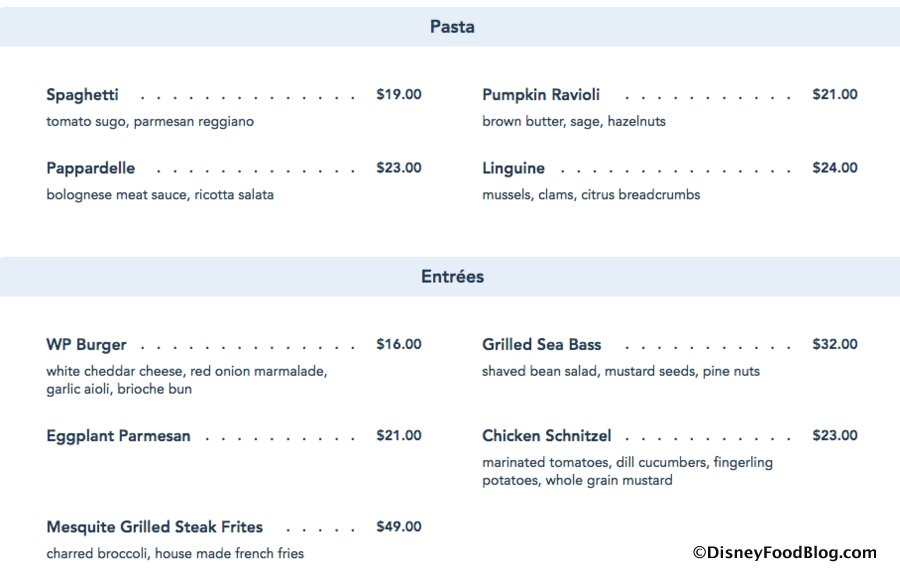Viewport: 900px width, 580px height.
Task: Select the WP Burger entrée
Action: 86,345
